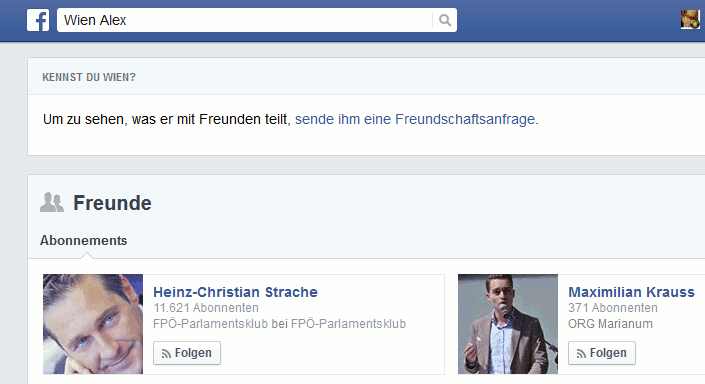This screenshot has width=705, height=384.
Task: Open Maximilian Krauss's profile photo
Action: [x=508, y=324]
